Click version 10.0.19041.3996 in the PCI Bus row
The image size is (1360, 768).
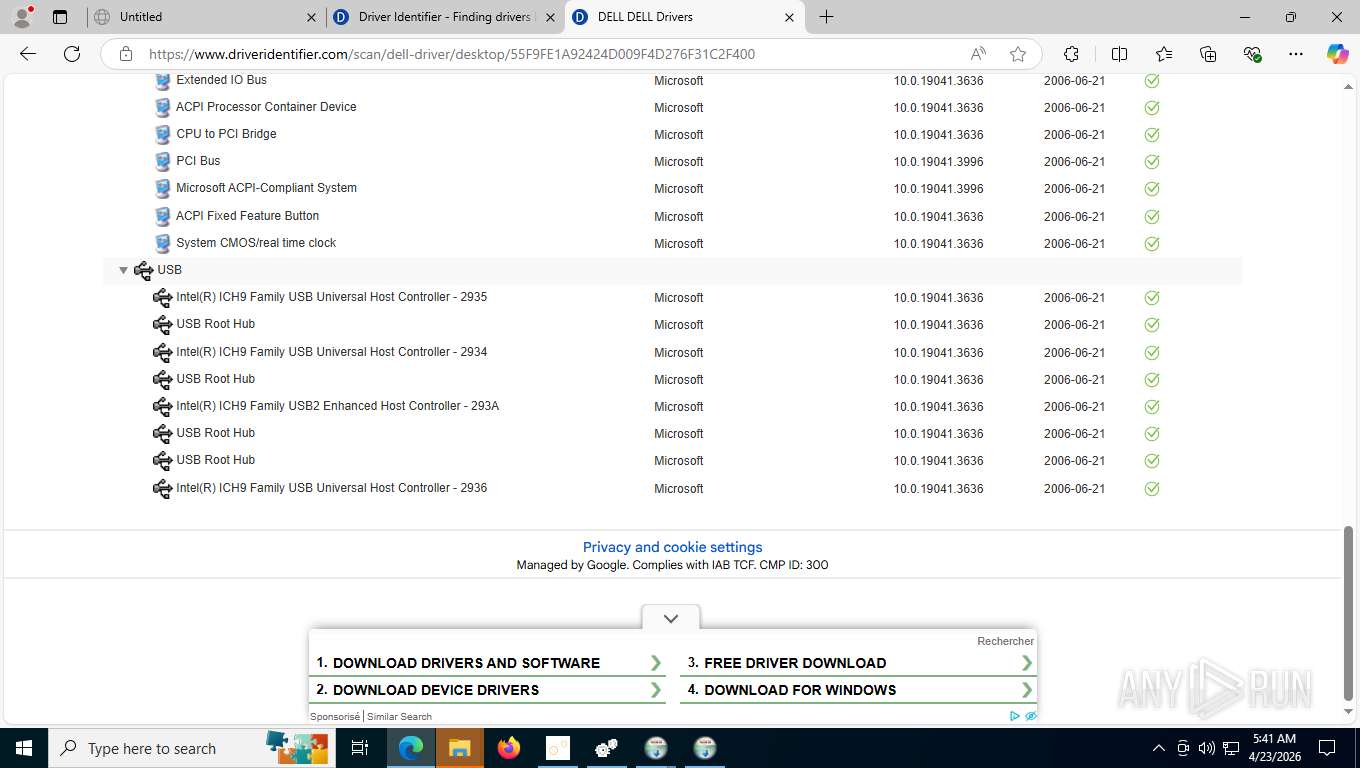(938, 161)
